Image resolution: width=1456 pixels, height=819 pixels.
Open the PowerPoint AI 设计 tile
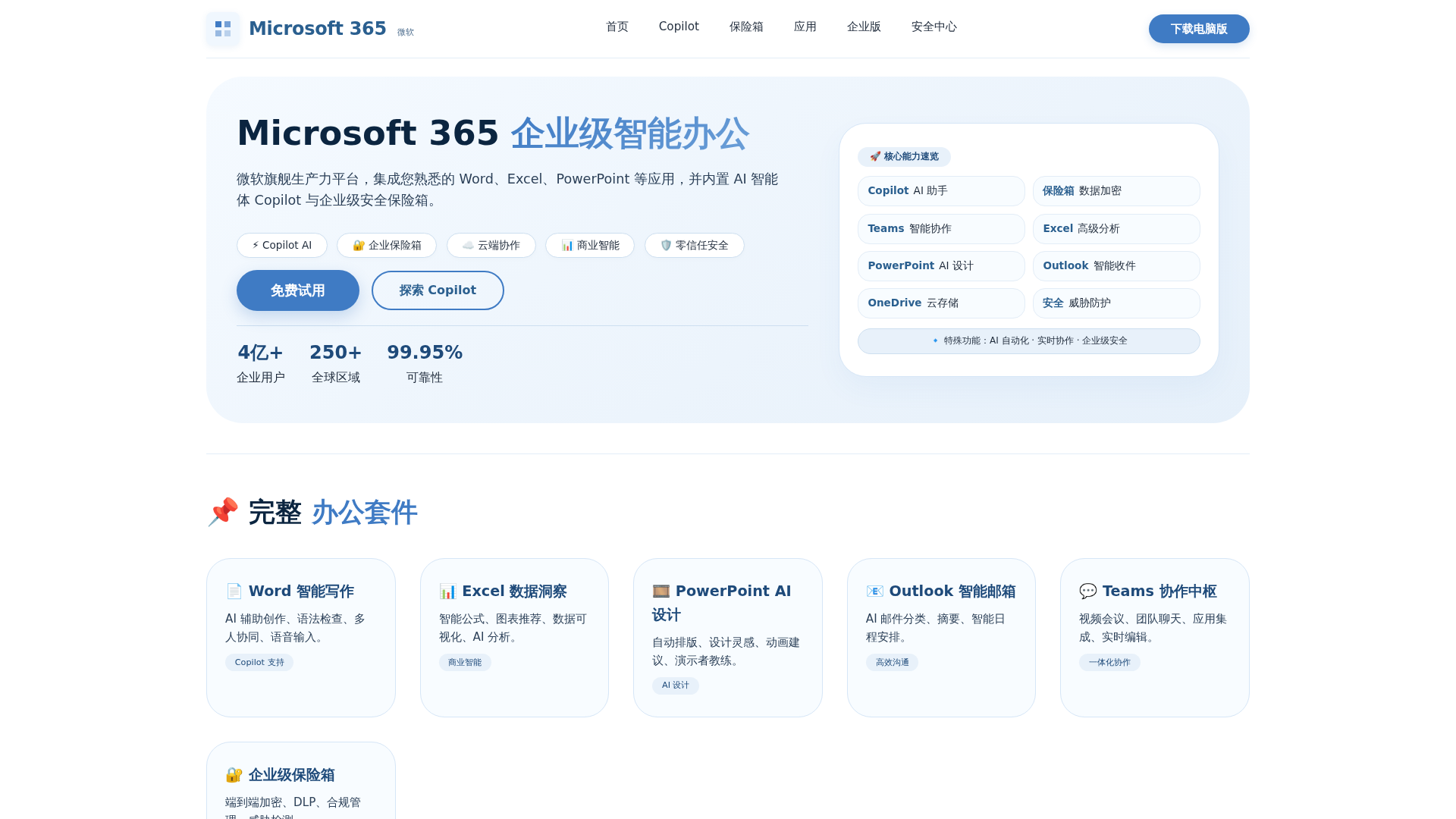point(941,266)
